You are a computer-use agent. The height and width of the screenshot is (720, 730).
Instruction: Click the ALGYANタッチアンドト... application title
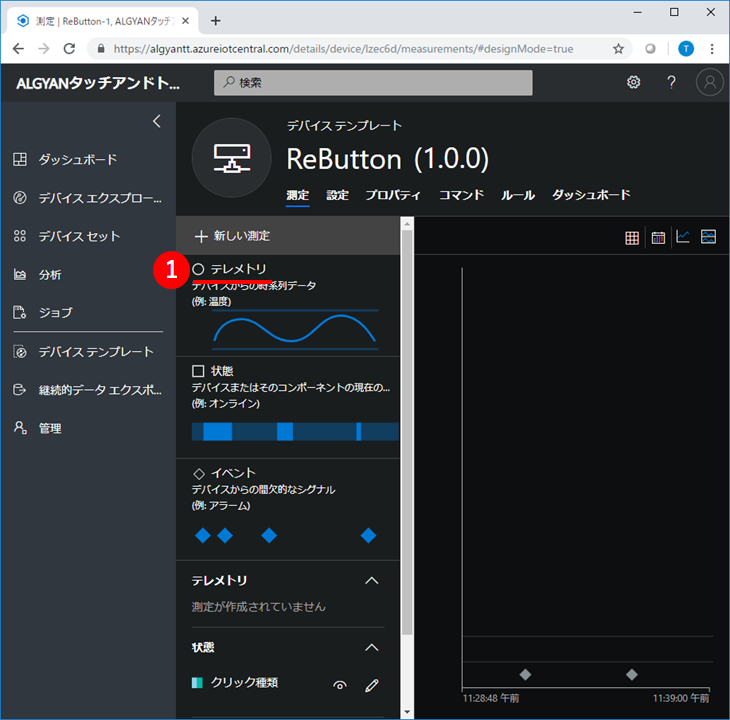click(98, 83)
